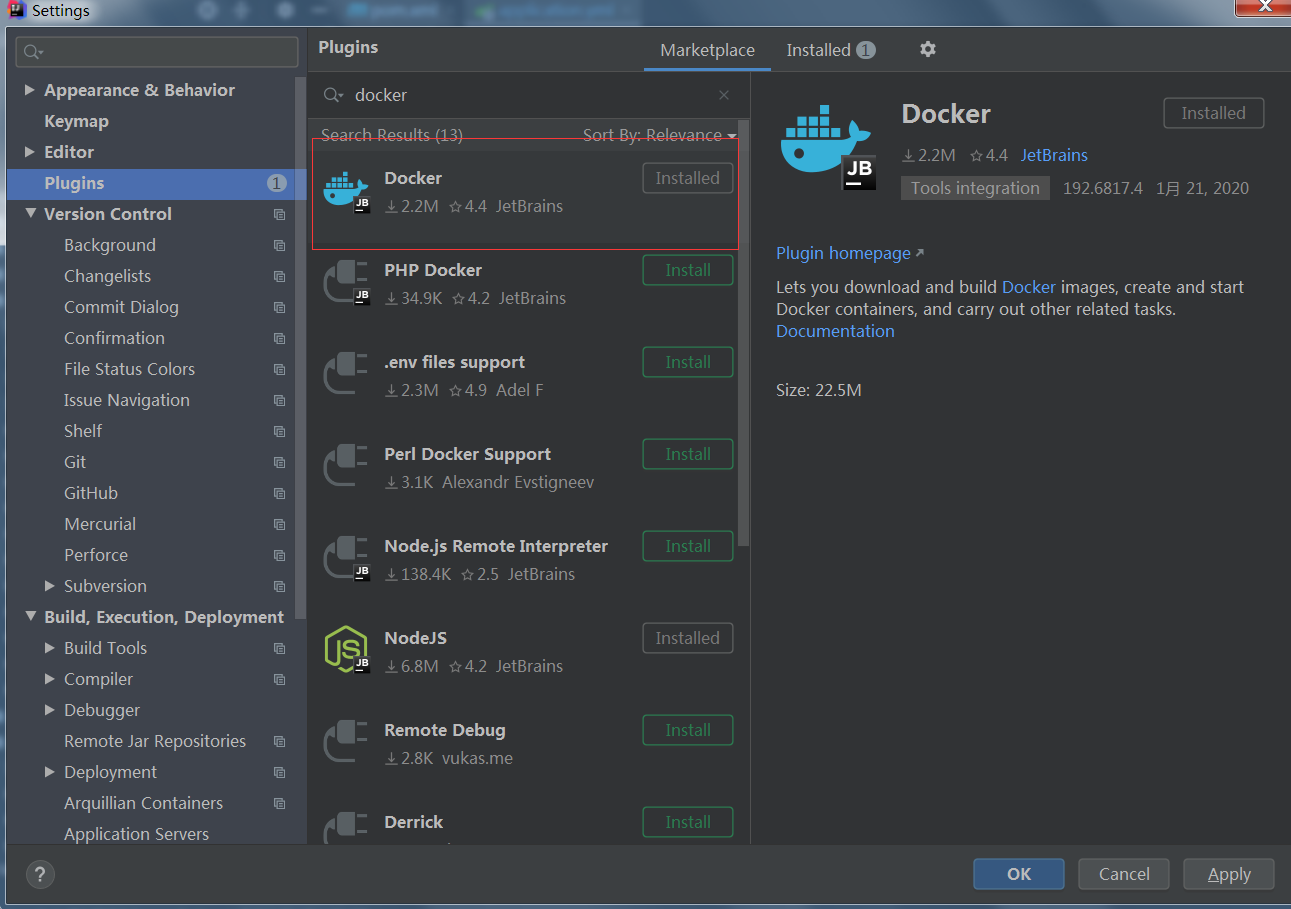Open the Documentation link
This screenshot has height=909, width=1291.
(x=835, y=331)
